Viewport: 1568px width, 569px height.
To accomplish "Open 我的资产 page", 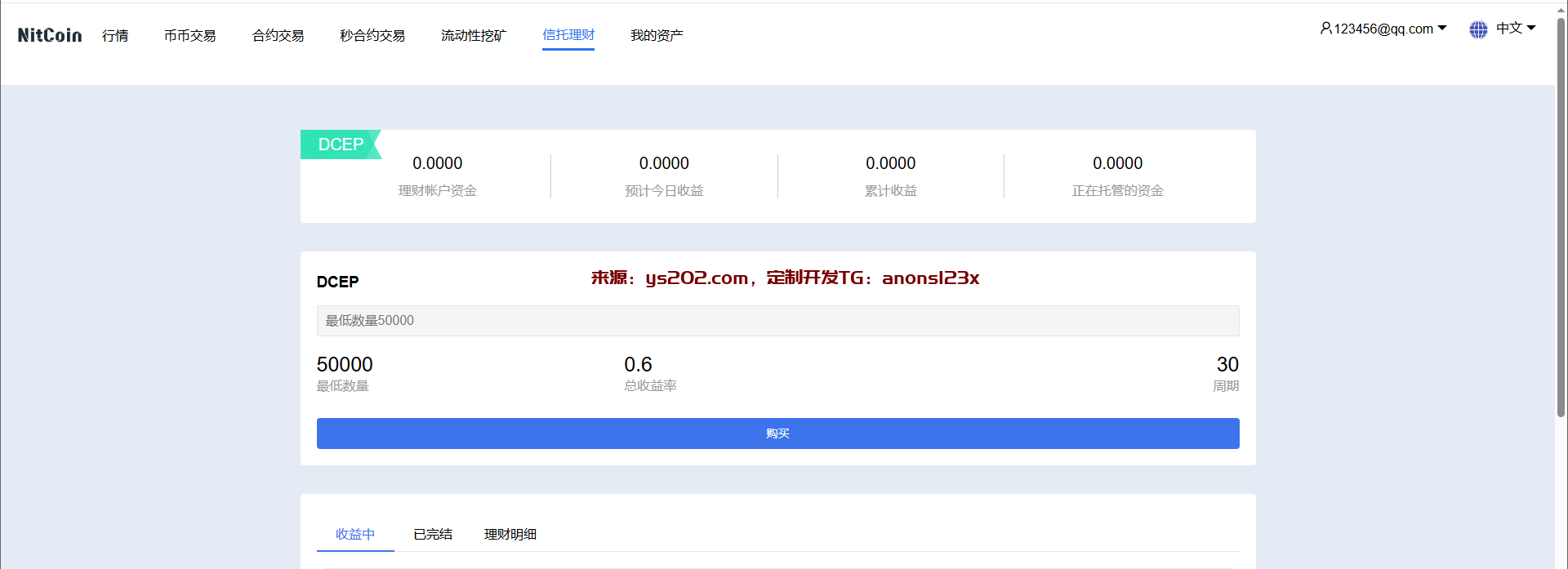I will 657,35.
